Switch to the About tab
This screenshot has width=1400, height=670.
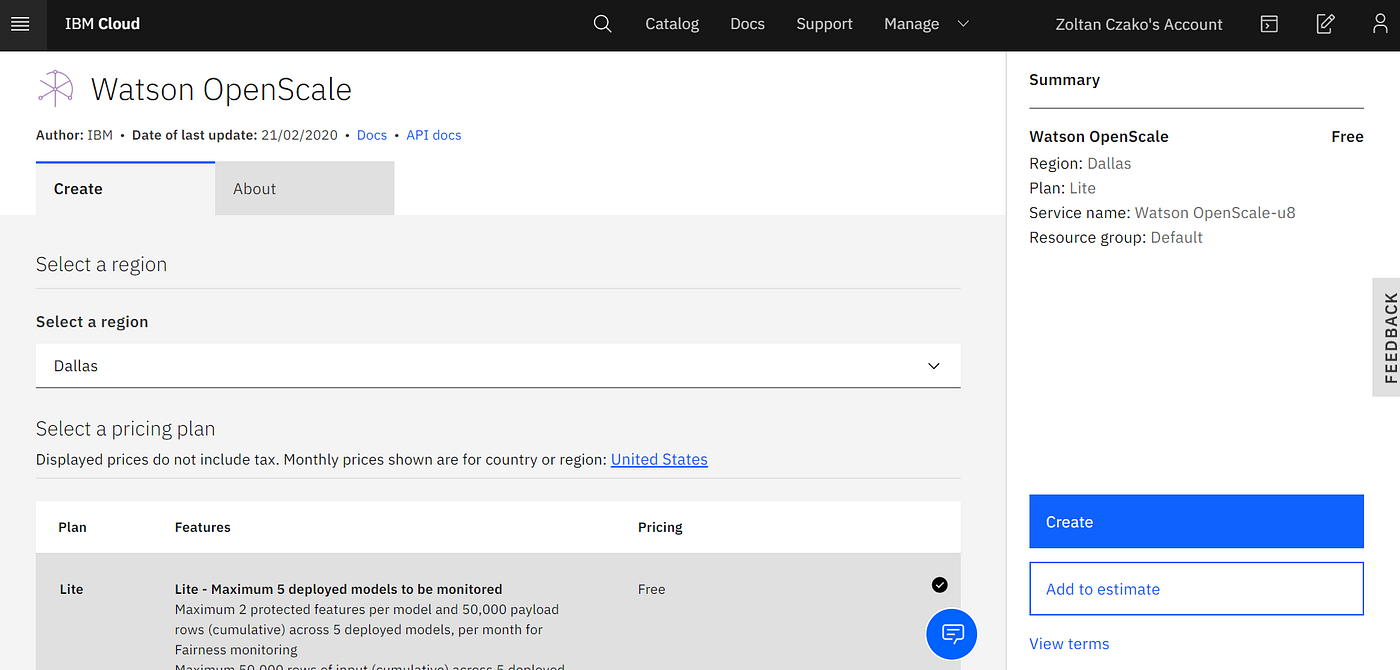(305, 189)
